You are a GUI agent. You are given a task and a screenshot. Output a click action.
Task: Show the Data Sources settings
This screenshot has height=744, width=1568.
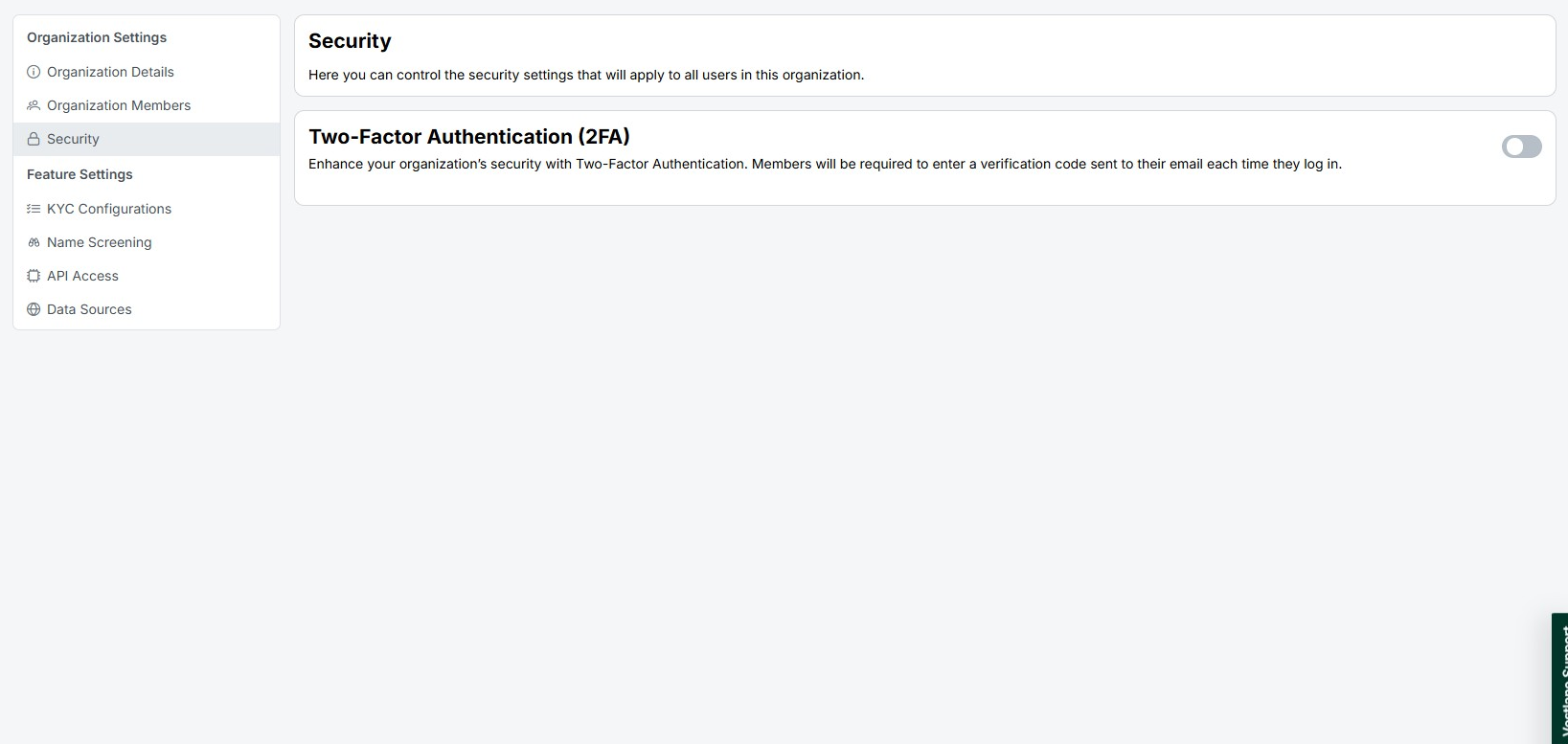[89, 309]
